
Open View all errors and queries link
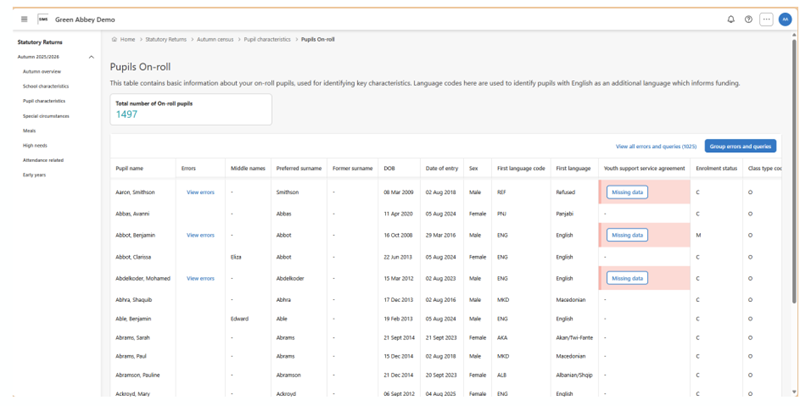point(656,146)
